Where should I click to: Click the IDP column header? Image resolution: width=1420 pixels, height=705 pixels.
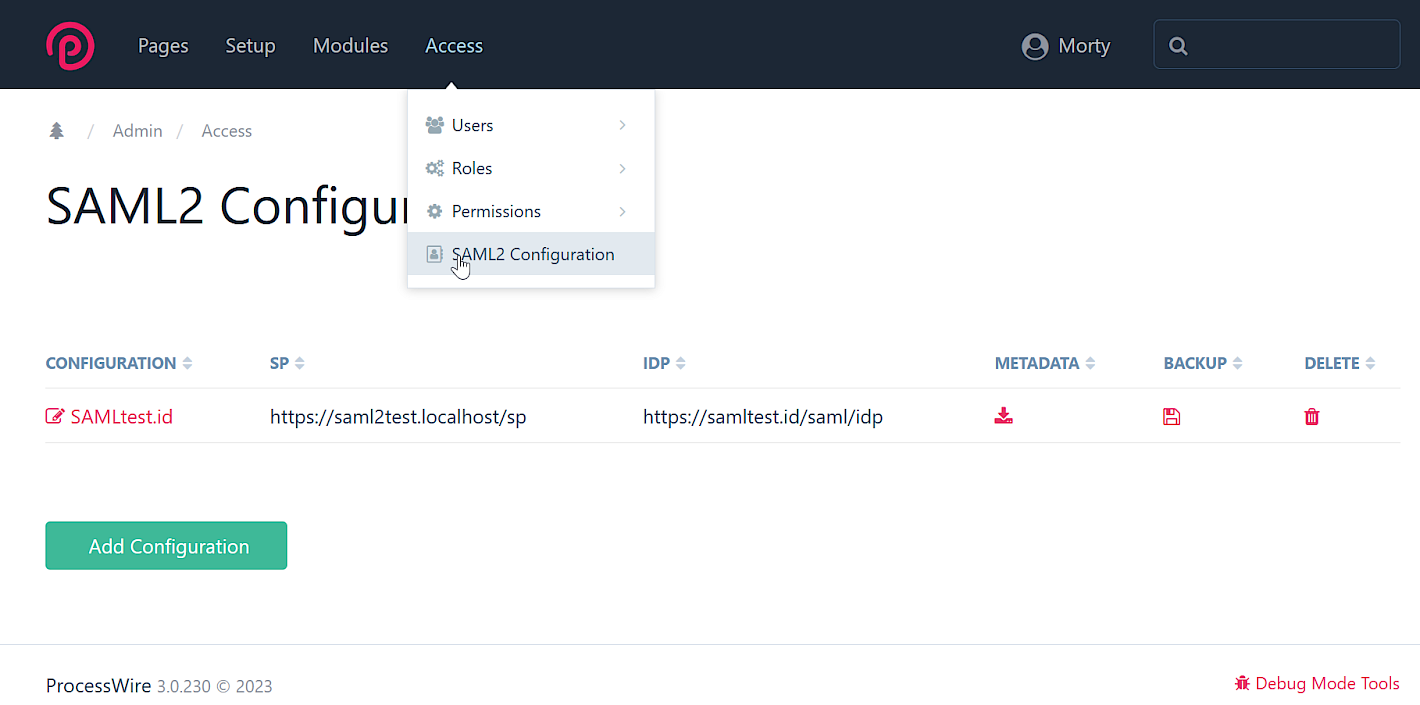point(656,363)
